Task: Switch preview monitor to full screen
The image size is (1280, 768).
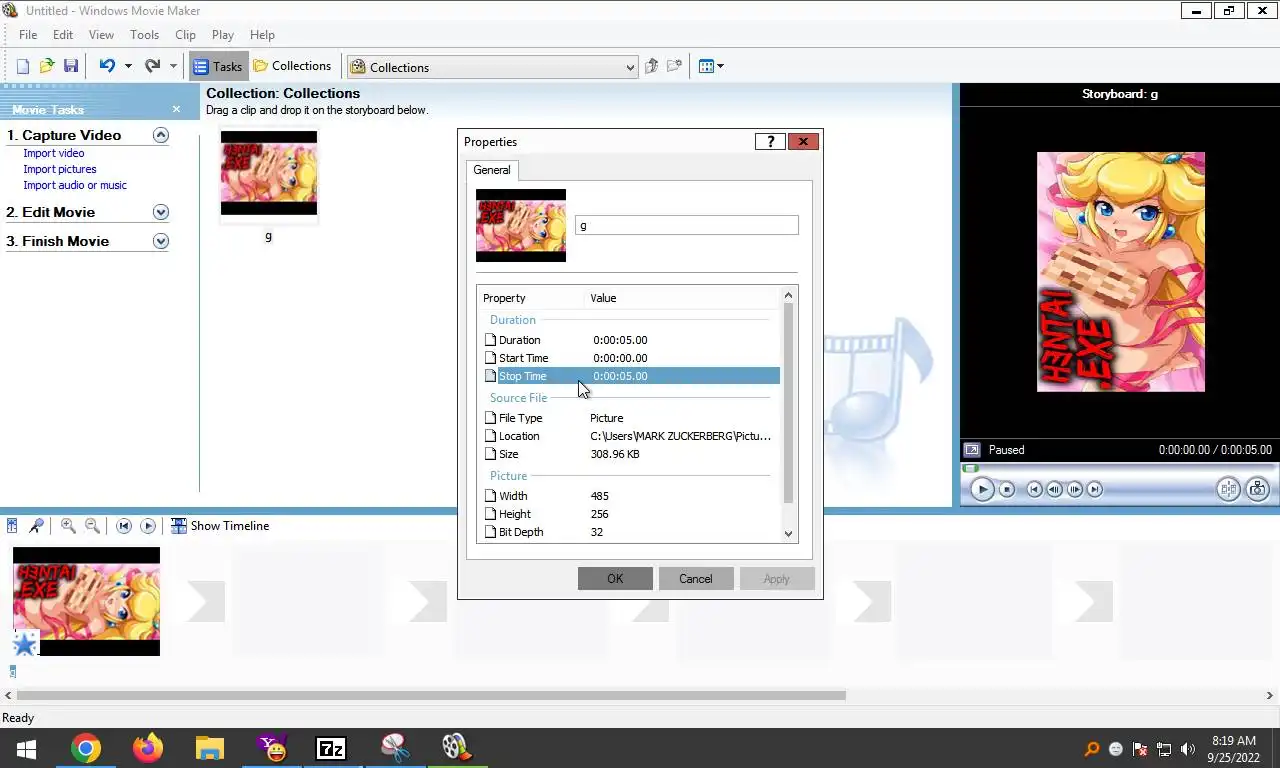Action: [x=971, y=450]
